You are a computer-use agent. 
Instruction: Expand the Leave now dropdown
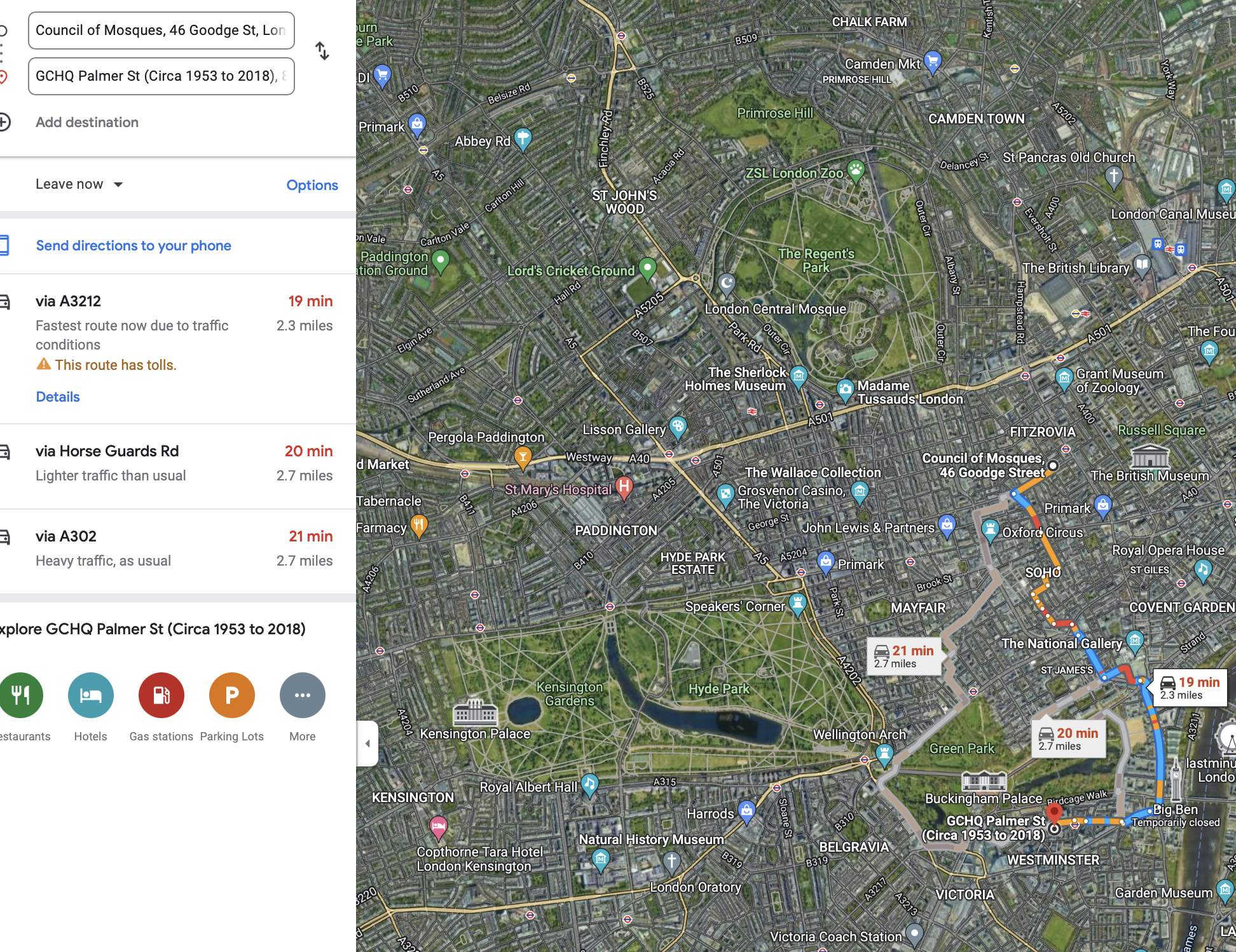coord(79,184)
